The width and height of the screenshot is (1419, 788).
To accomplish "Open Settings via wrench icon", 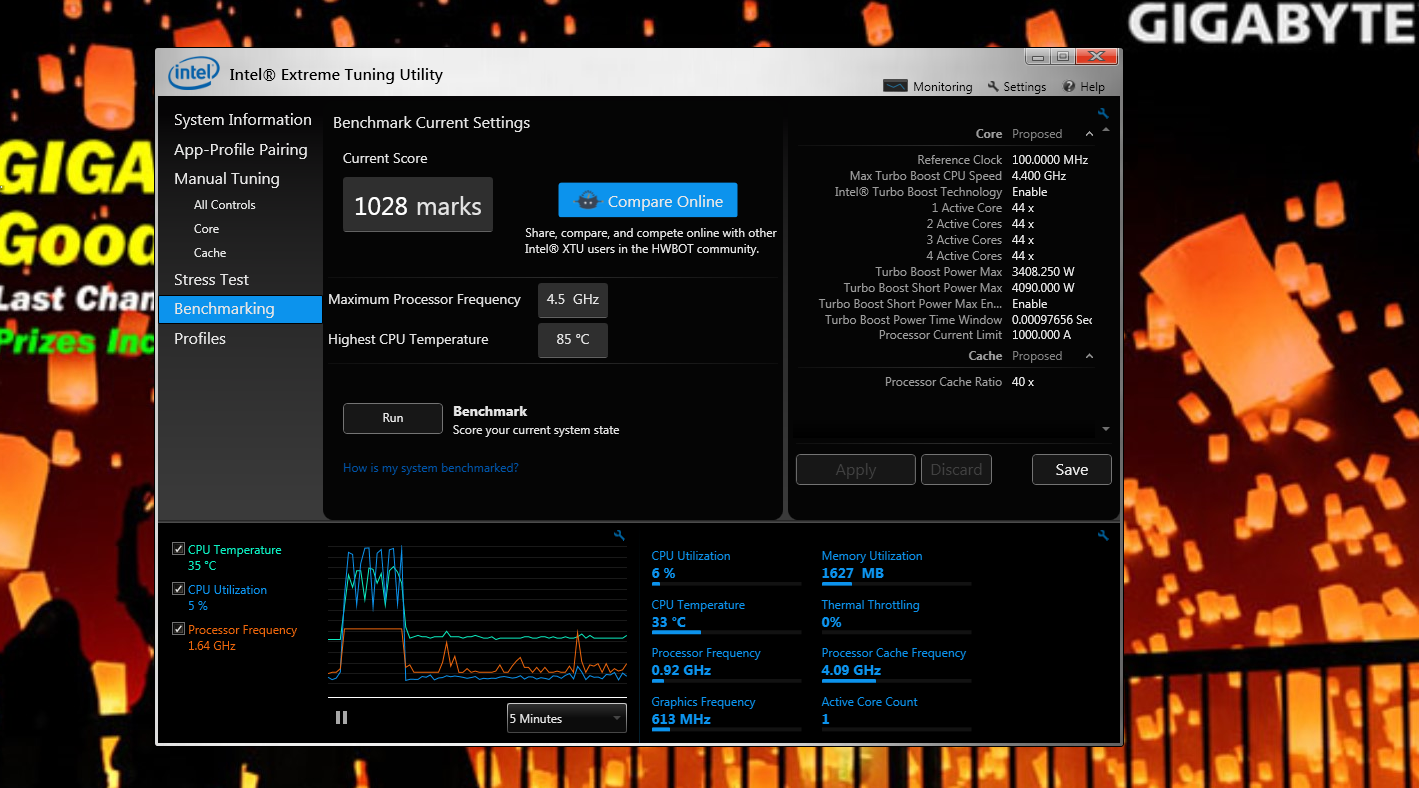I will 993,87.
